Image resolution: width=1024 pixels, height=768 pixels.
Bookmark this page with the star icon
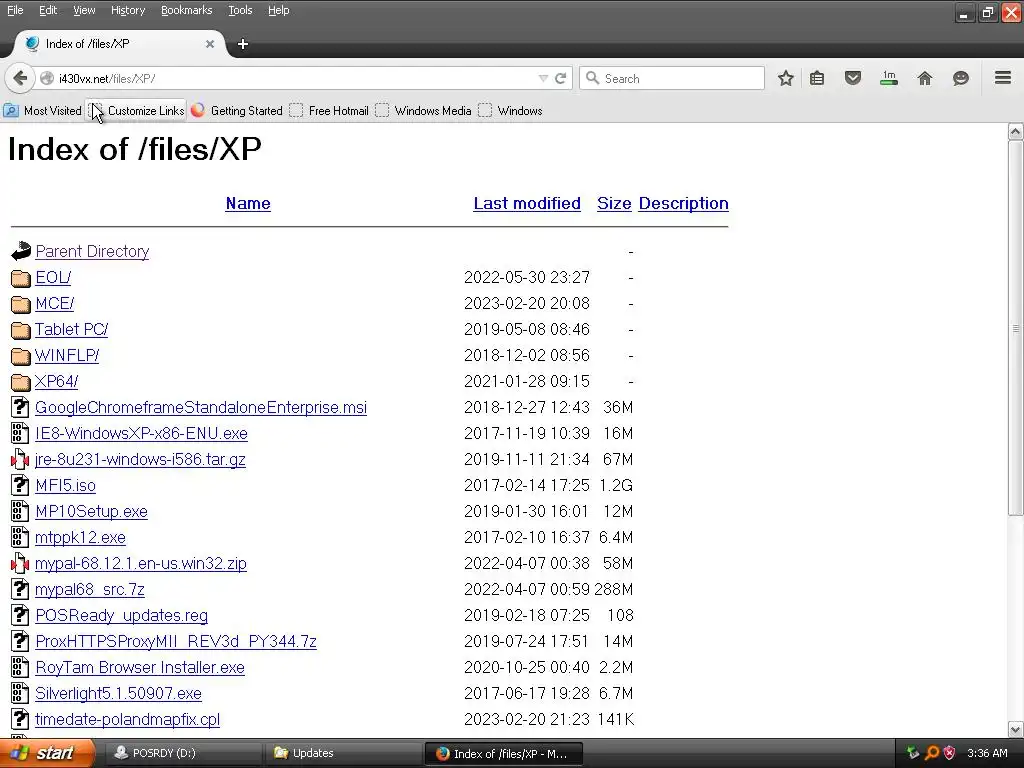pos(786,78)
